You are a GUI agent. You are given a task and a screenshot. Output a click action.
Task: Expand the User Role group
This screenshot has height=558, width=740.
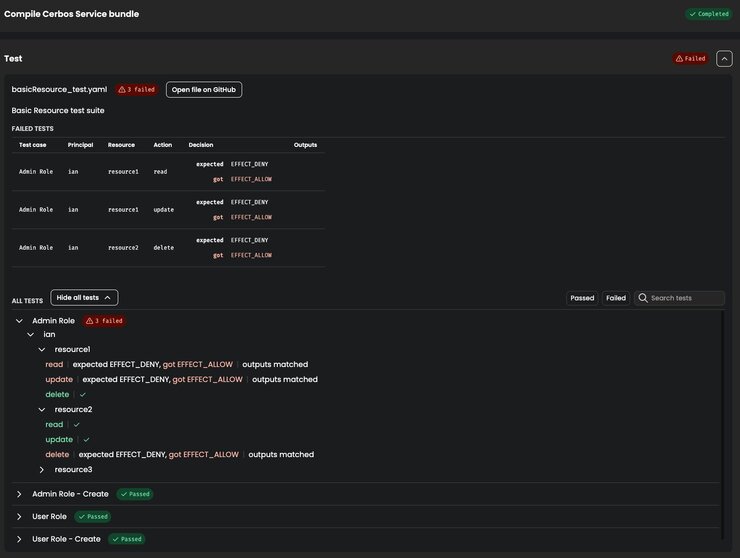(19, 517)
